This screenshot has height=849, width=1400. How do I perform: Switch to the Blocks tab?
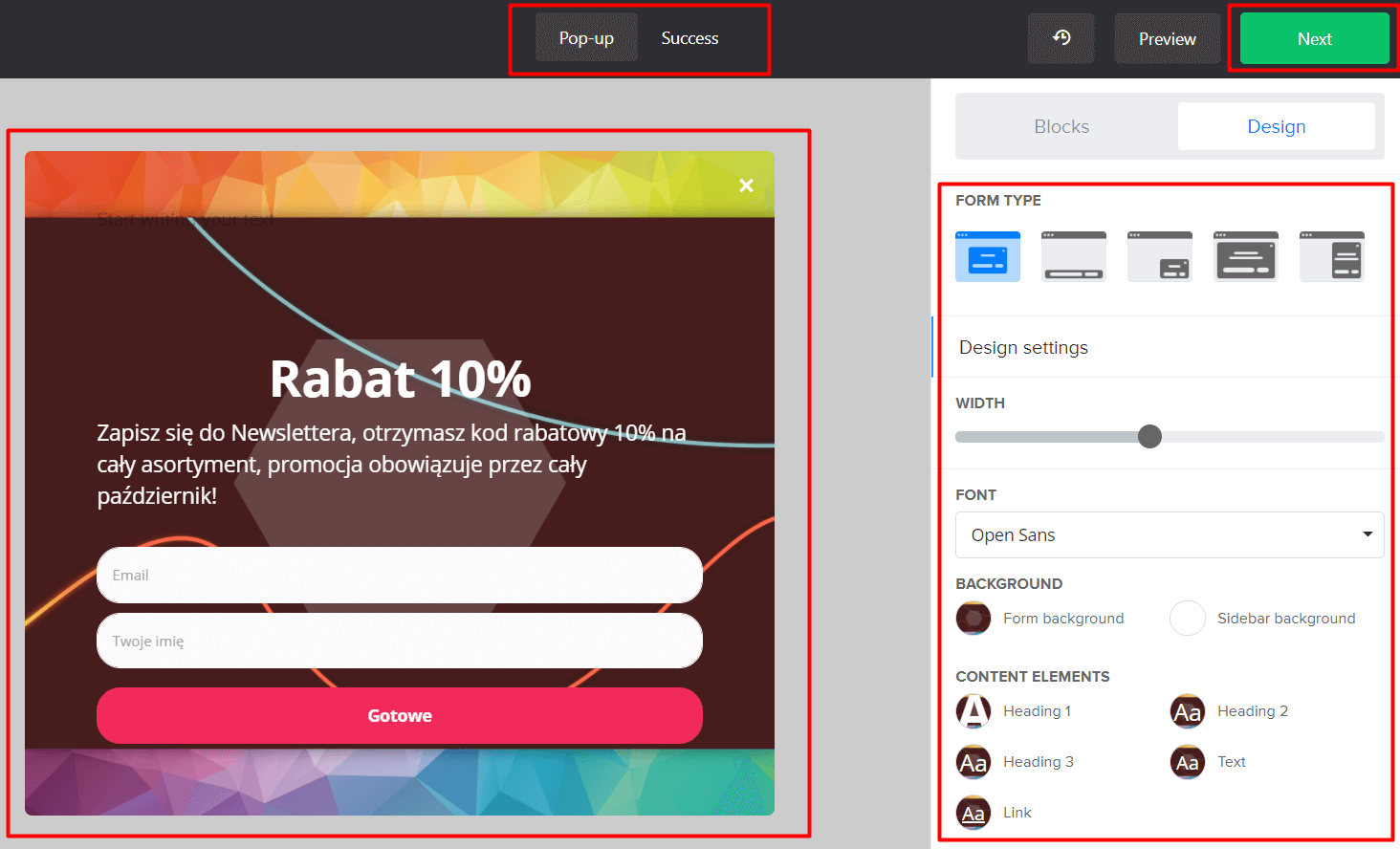click(1061, 126)
